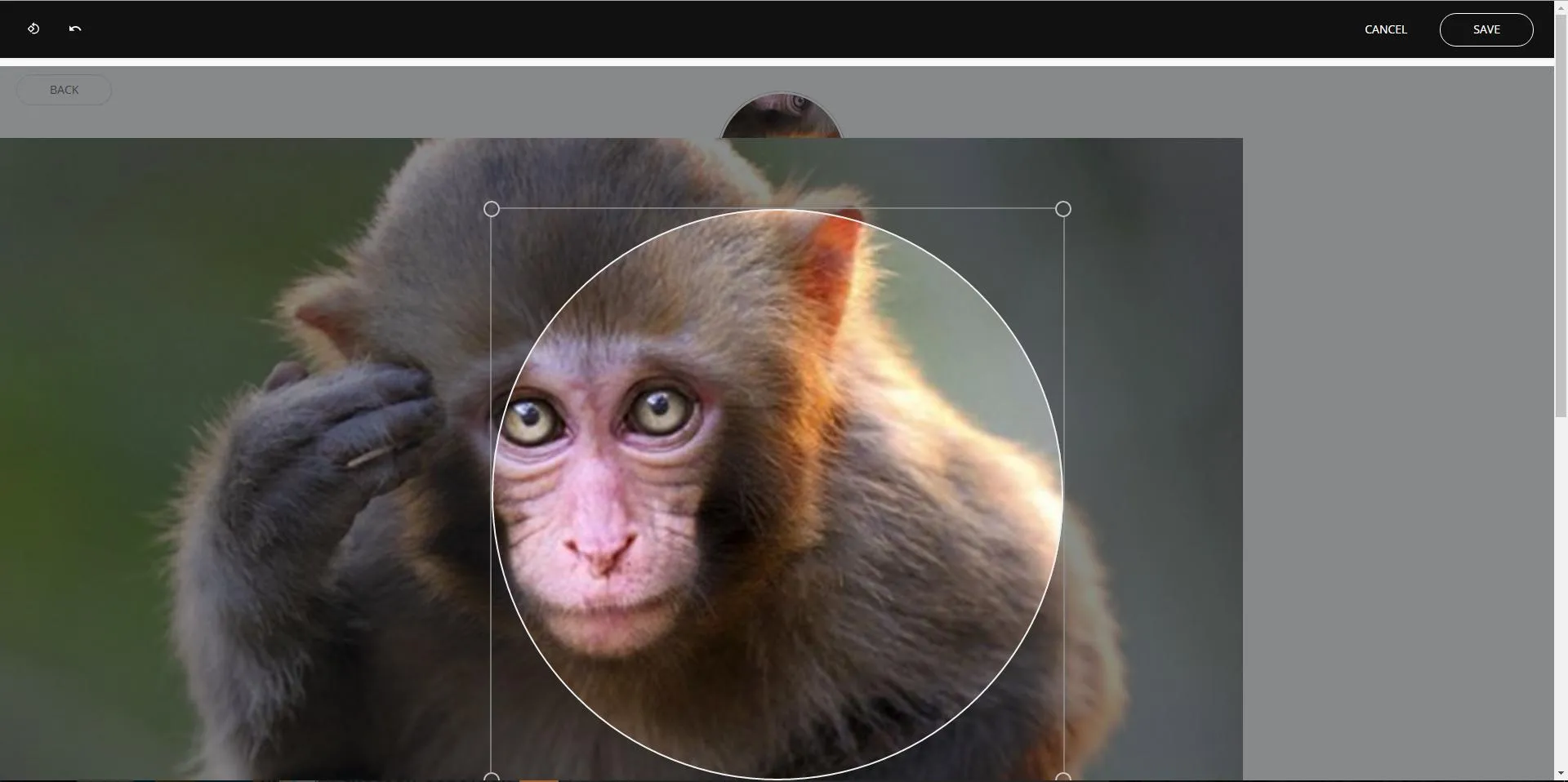This screenshot has height=782, width=1568.
Task: Cancel the image crop
Action: (x=1385, y=29)
